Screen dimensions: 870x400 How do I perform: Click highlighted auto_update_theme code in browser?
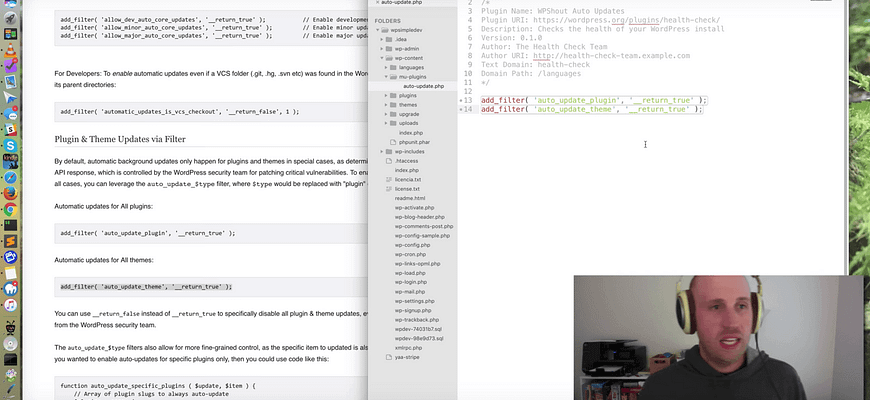tap(146, 287)
